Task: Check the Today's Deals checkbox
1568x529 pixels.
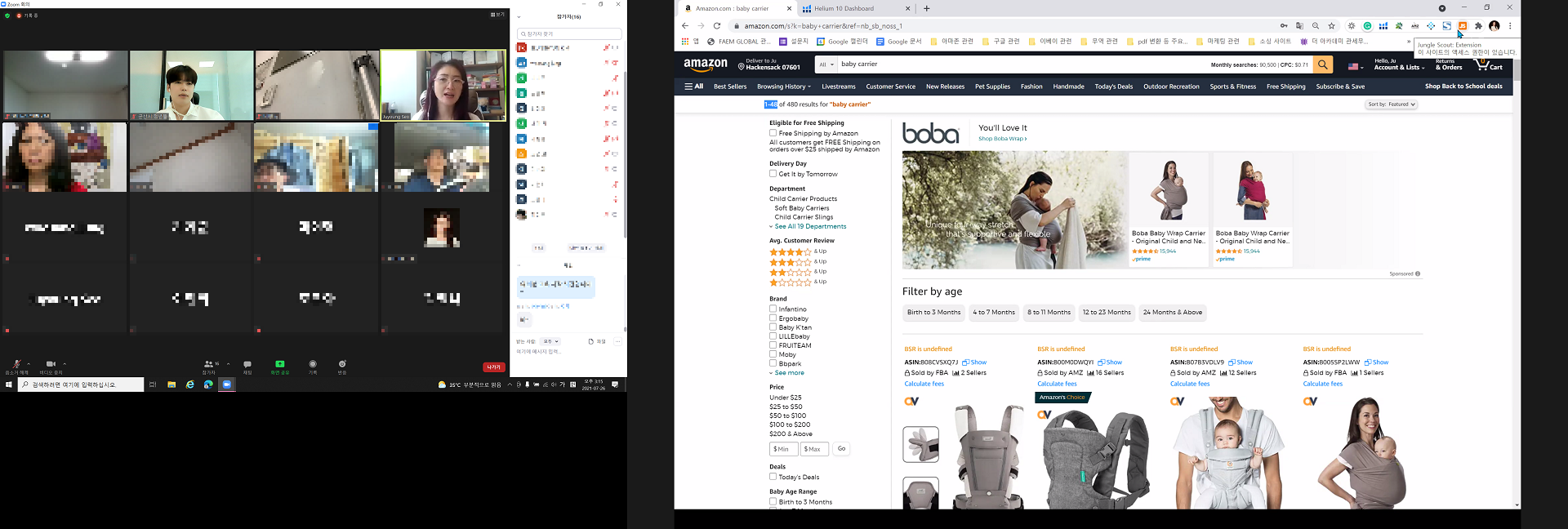Action: tap(773, 477)
